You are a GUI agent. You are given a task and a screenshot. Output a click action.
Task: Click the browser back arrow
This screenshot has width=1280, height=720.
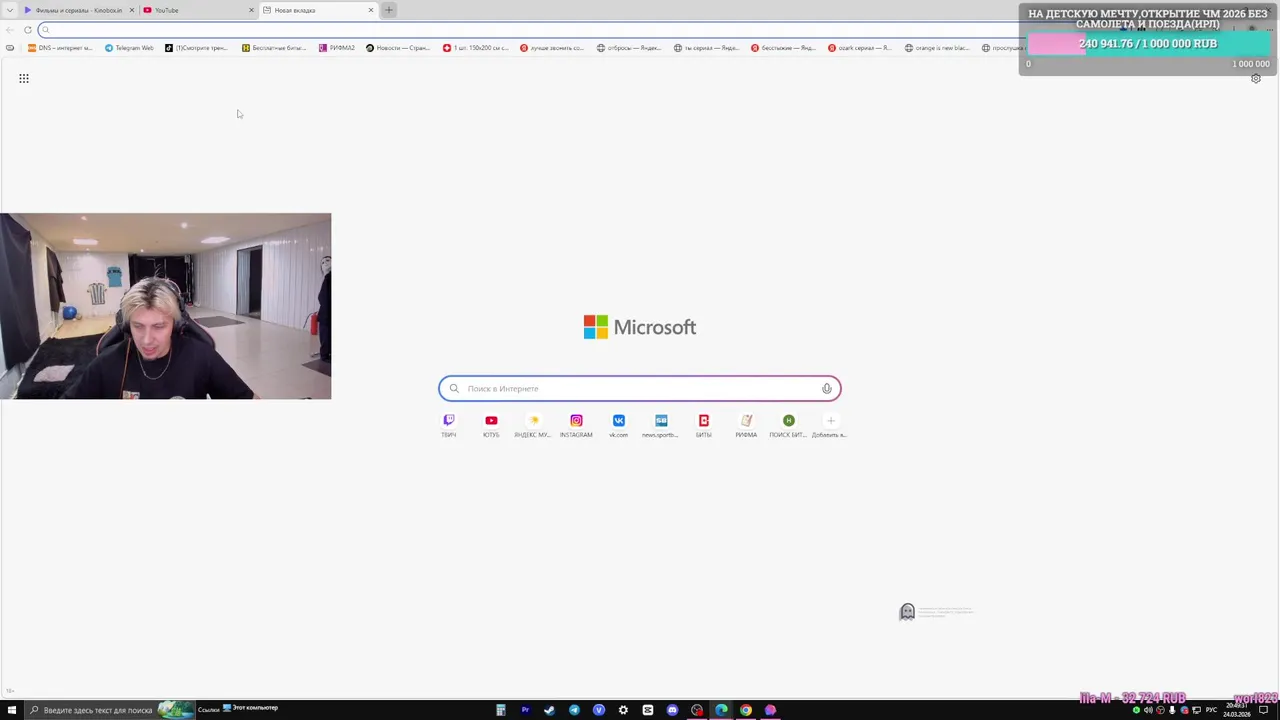point(10,30)
